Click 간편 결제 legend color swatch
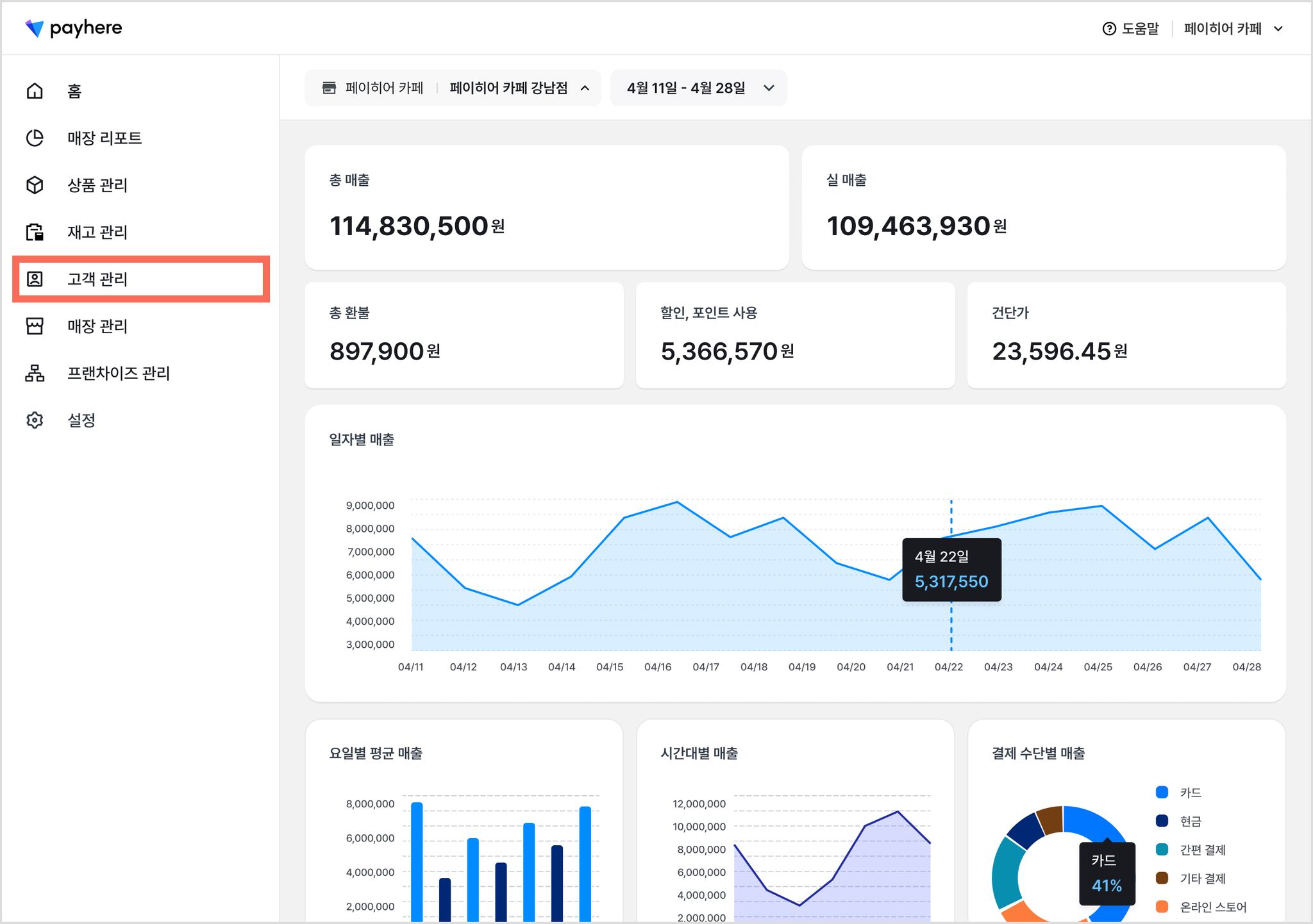 pyautogui.click(x=1162, y=850)
